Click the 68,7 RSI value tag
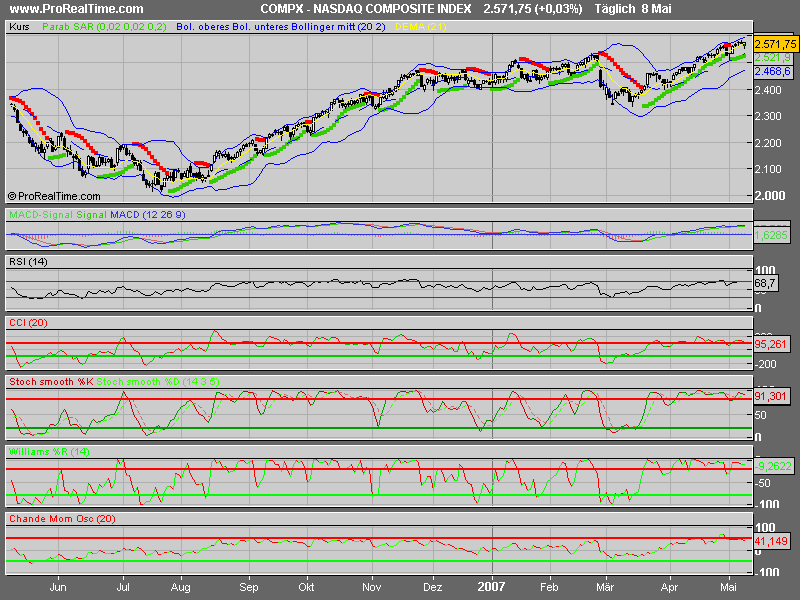Image resolution: width=800 pixels, height=600 pixels. click(x=765, y=283)
